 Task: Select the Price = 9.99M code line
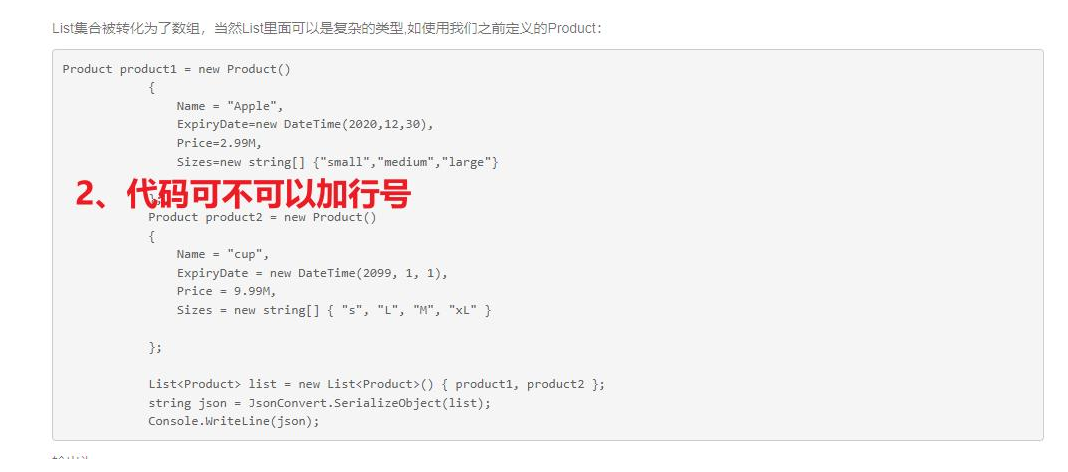point(226,292)
